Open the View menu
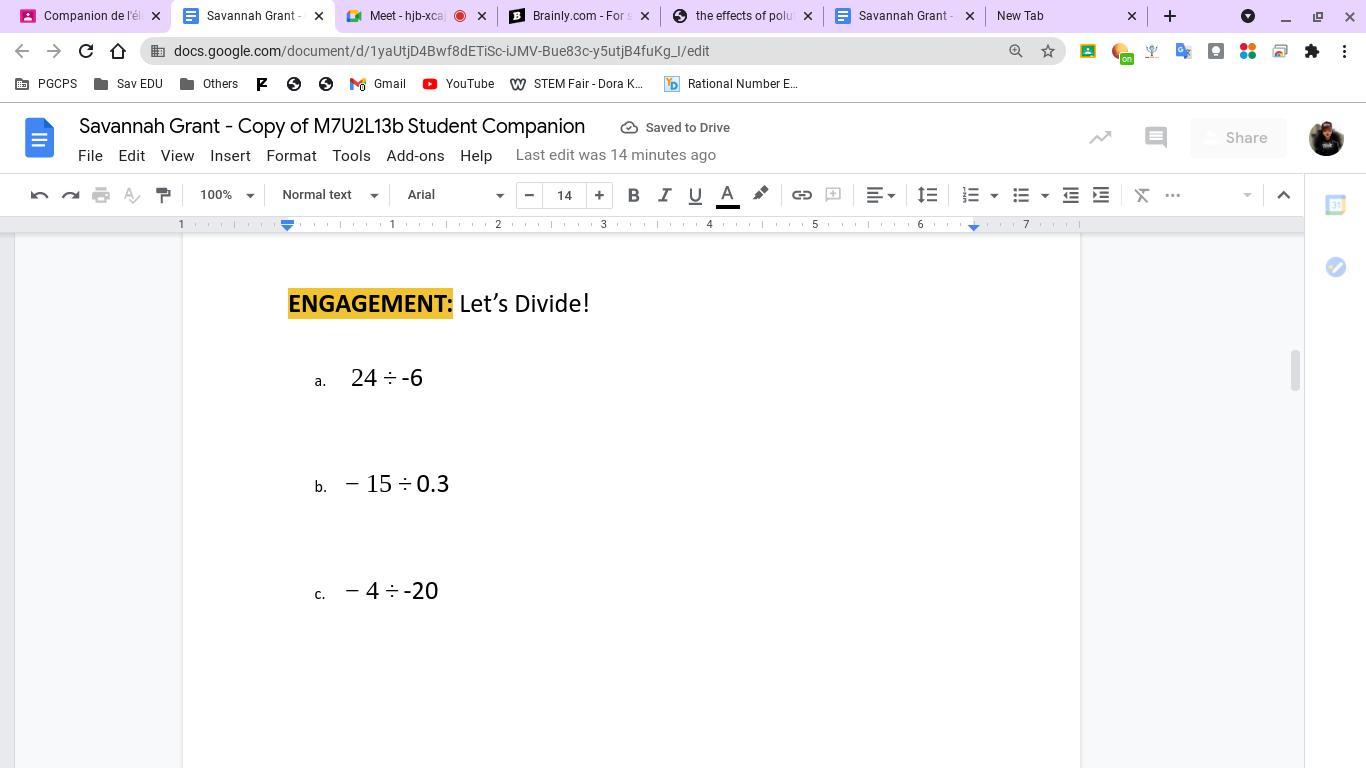 pyautogui.click(x=177, y=156)
